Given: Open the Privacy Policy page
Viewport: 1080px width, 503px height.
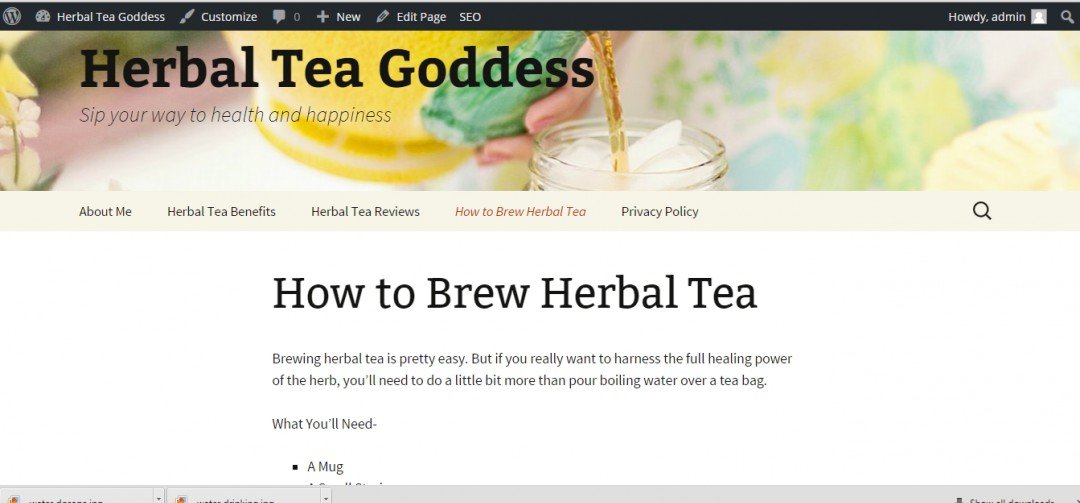Looking at the screenshot, I should point(660,212).
